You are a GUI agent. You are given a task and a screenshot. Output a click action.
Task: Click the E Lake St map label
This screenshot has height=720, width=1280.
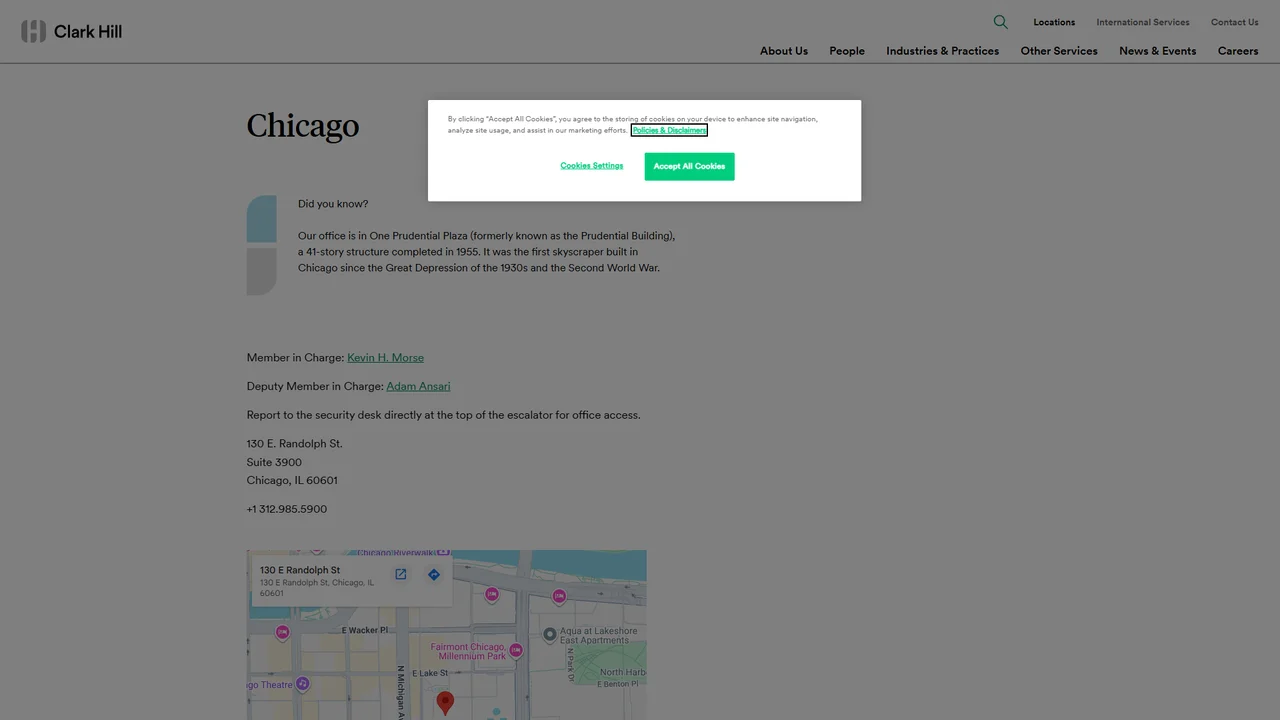(430, 673)
